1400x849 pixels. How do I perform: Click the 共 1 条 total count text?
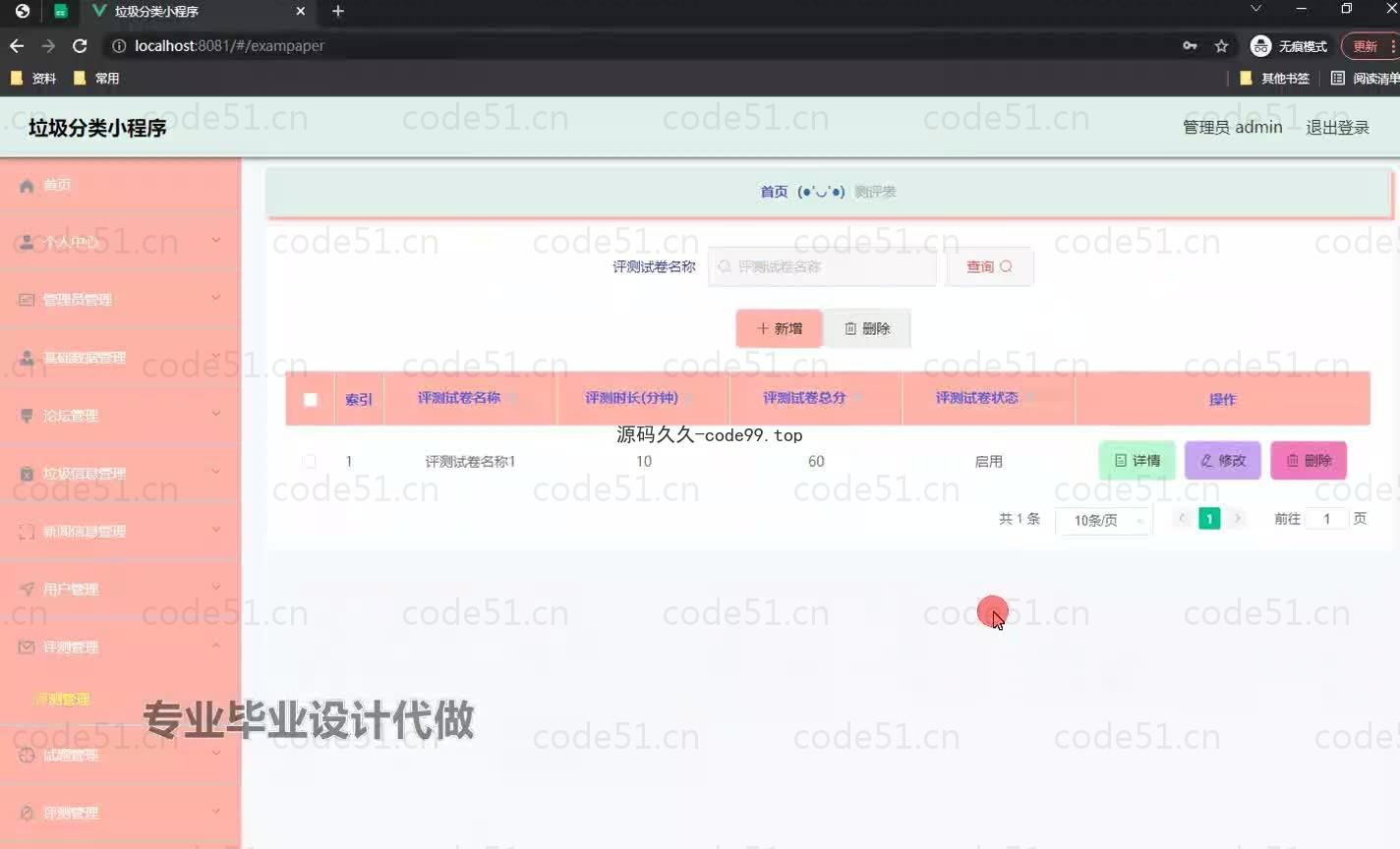tap(1020, 519)
